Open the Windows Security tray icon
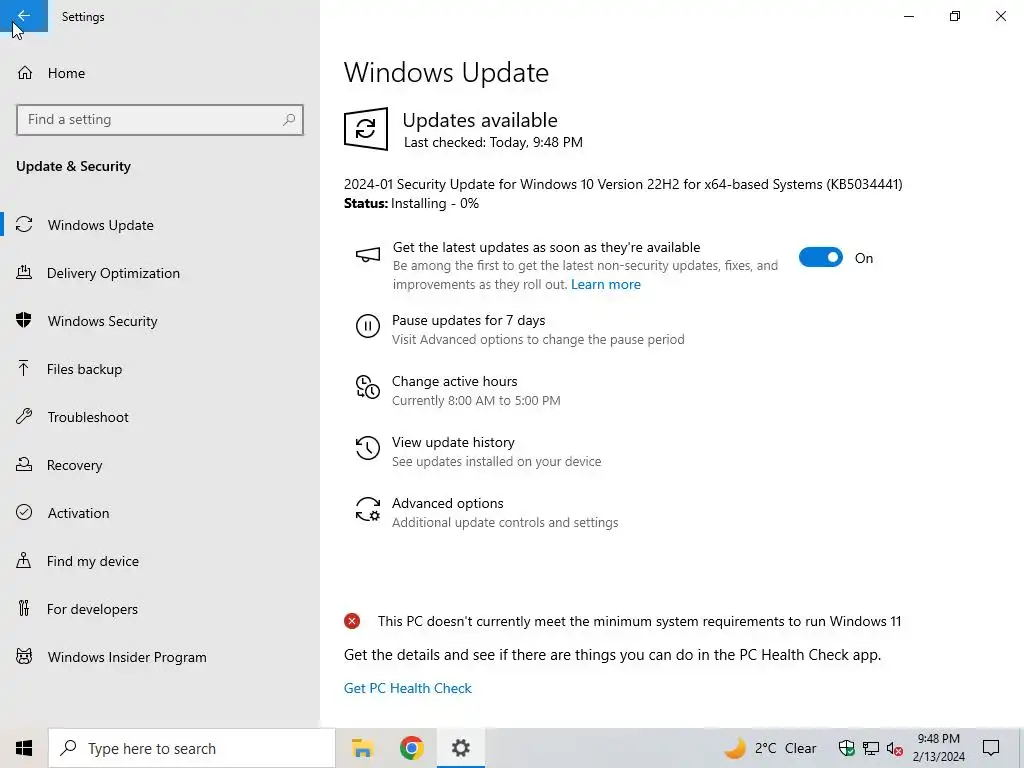This screenshot has width=1024, height=768. (846, 748)
